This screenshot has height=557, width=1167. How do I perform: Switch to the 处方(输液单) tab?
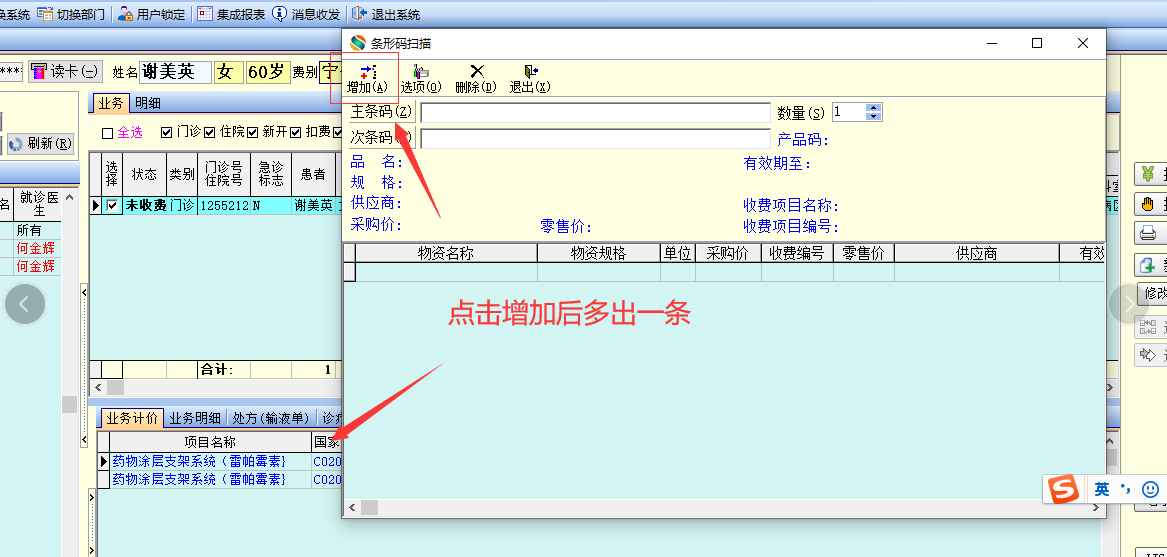point(271,418)
